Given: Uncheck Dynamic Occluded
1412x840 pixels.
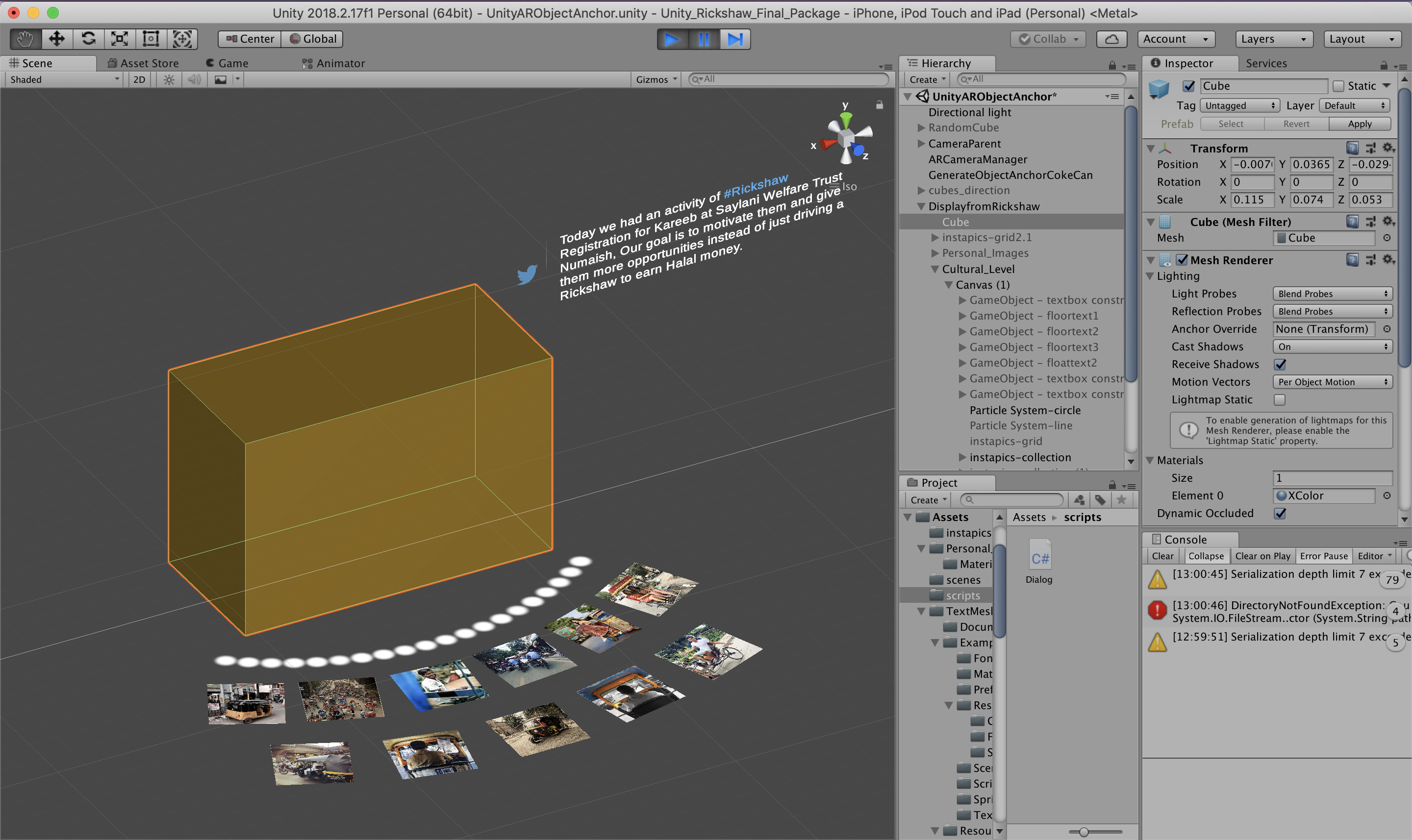Looking at the screenshot, I should click(x=1280, y=514).
